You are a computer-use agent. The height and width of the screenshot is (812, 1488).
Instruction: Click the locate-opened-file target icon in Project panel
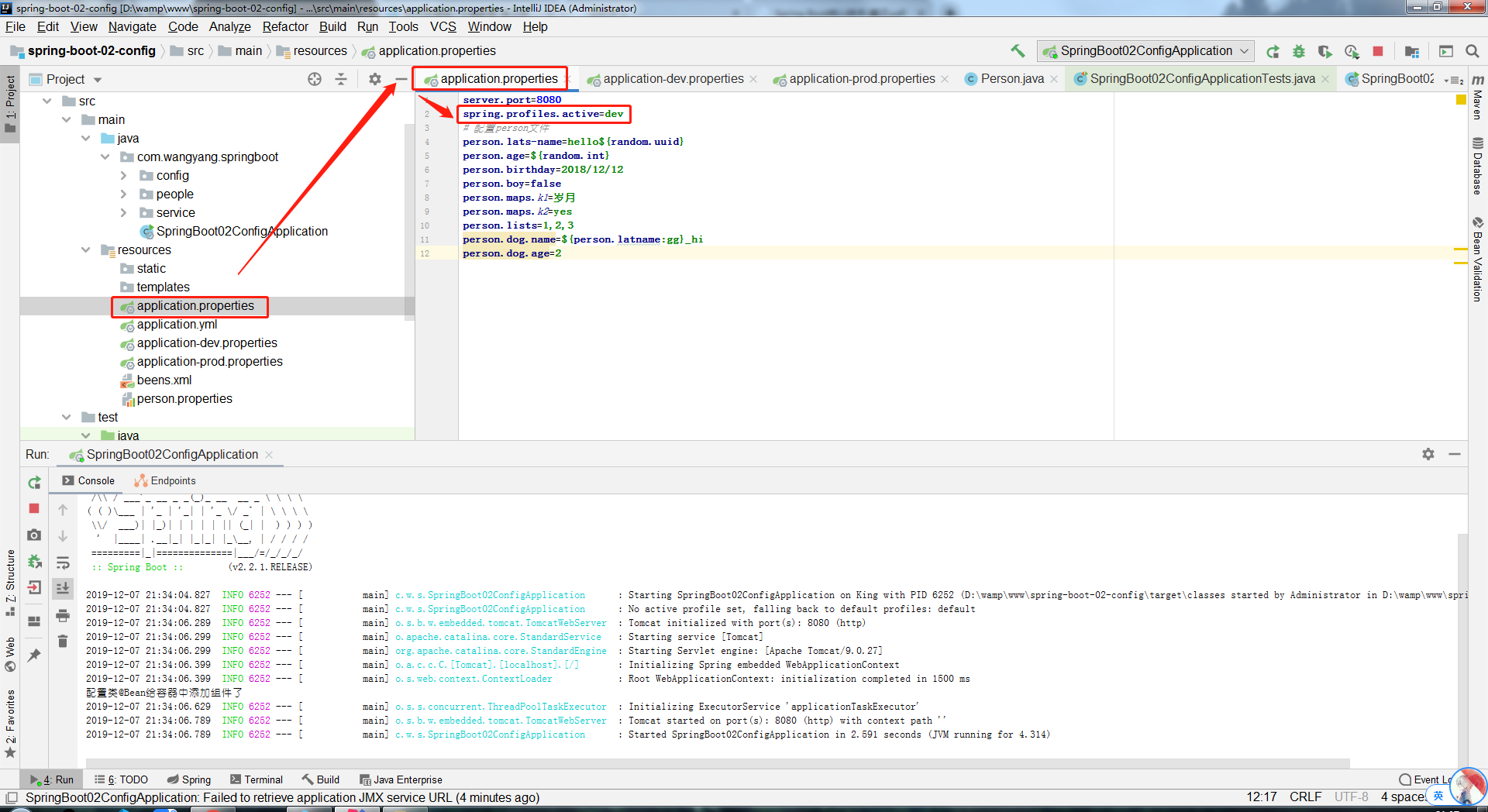click(315, 79)
